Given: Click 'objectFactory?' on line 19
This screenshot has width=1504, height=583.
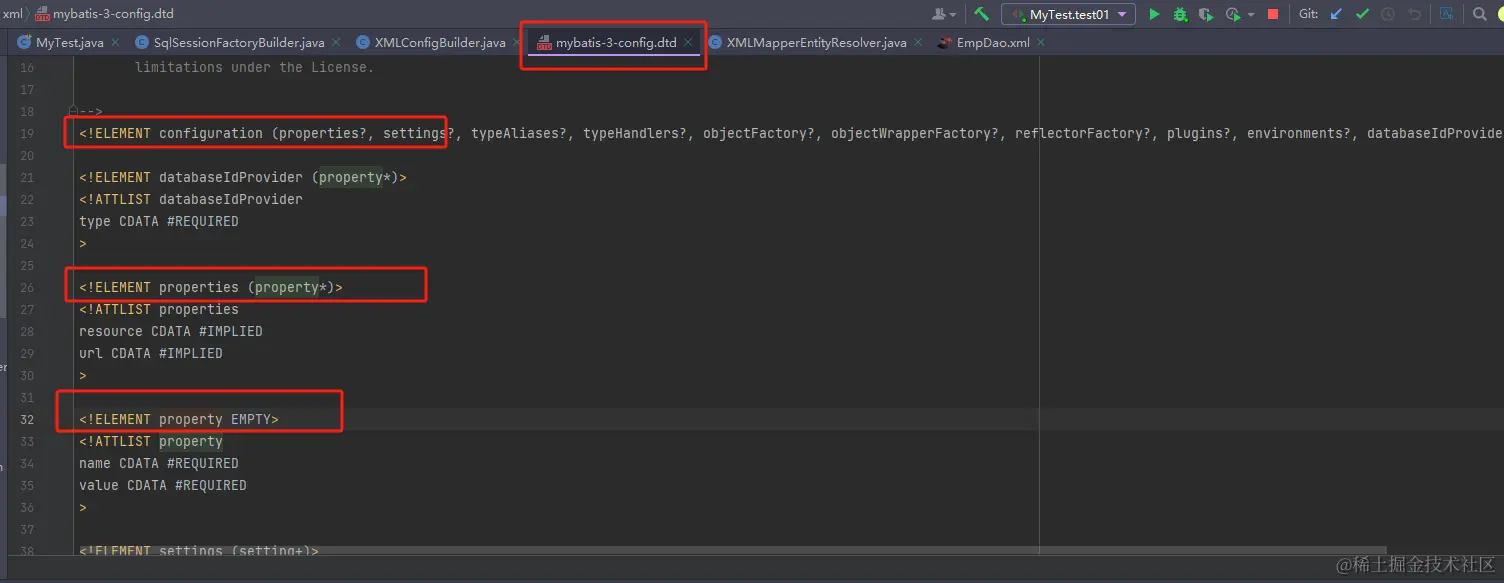Looking at the screenshot, I should tap(759, 133).
